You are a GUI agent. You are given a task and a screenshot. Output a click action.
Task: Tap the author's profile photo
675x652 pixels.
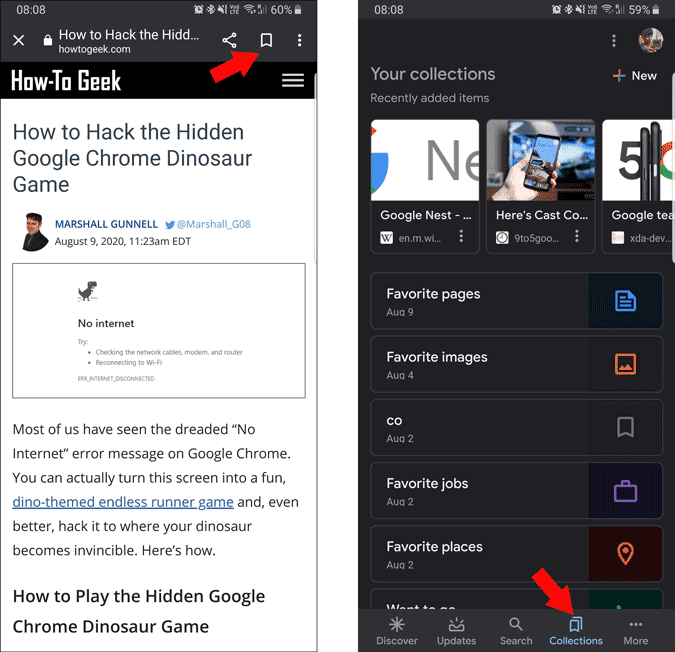(x=34, y=232)
